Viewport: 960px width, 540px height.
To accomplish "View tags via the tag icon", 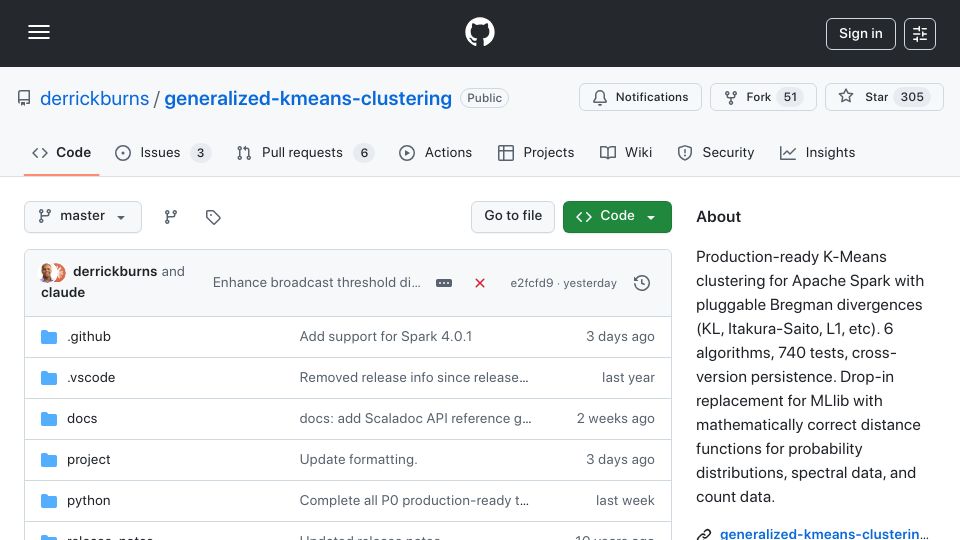I will pyautogui.click(x=213, y=217).
